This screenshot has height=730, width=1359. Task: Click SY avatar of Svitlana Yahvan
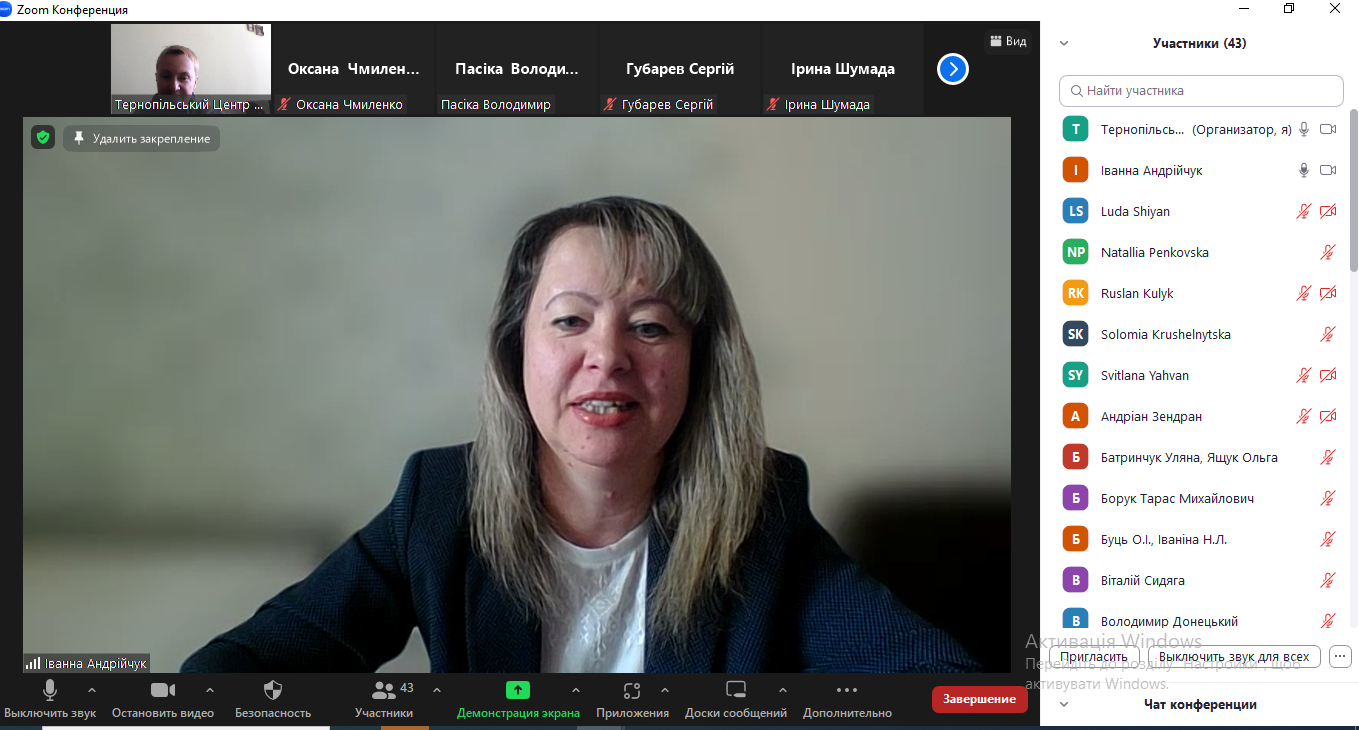pyautogui.click(x=1076, y=375)
